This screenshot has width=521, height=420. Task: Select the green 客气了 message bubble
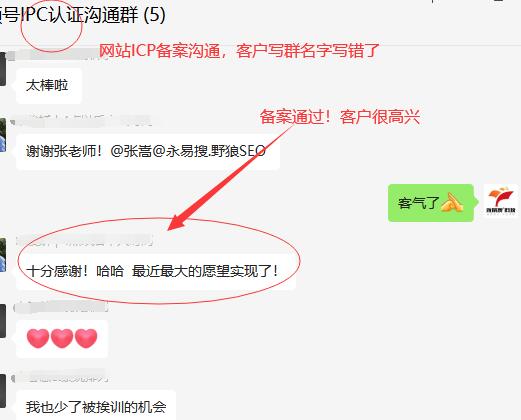point(431,203)
